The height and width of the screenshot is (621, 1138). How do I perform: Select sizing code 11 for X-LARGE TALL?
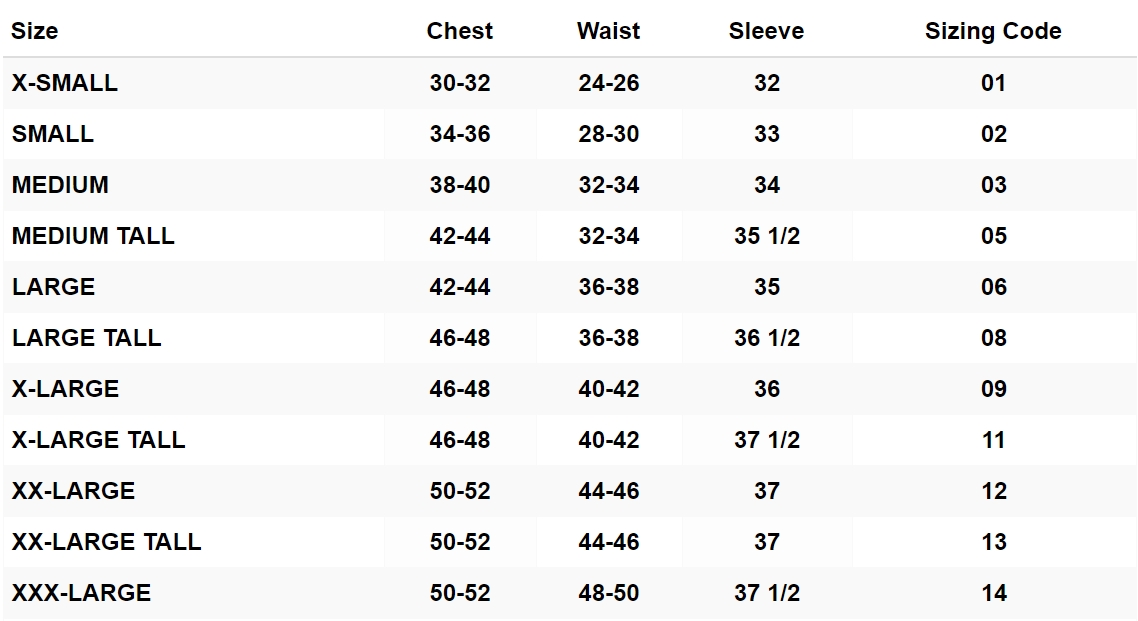(x=993, y=440)
